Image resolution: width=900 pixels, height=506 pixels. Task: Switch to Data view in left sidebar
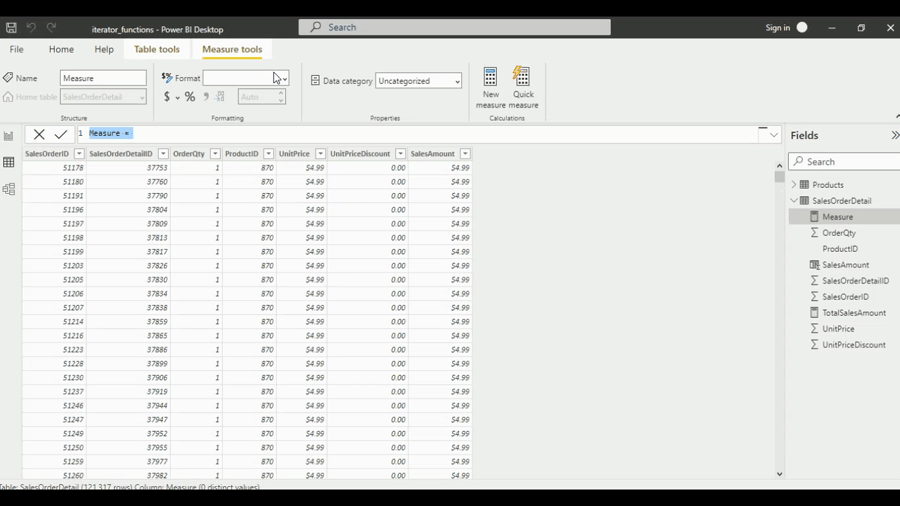pyautogui.click(x=9, y=162)
